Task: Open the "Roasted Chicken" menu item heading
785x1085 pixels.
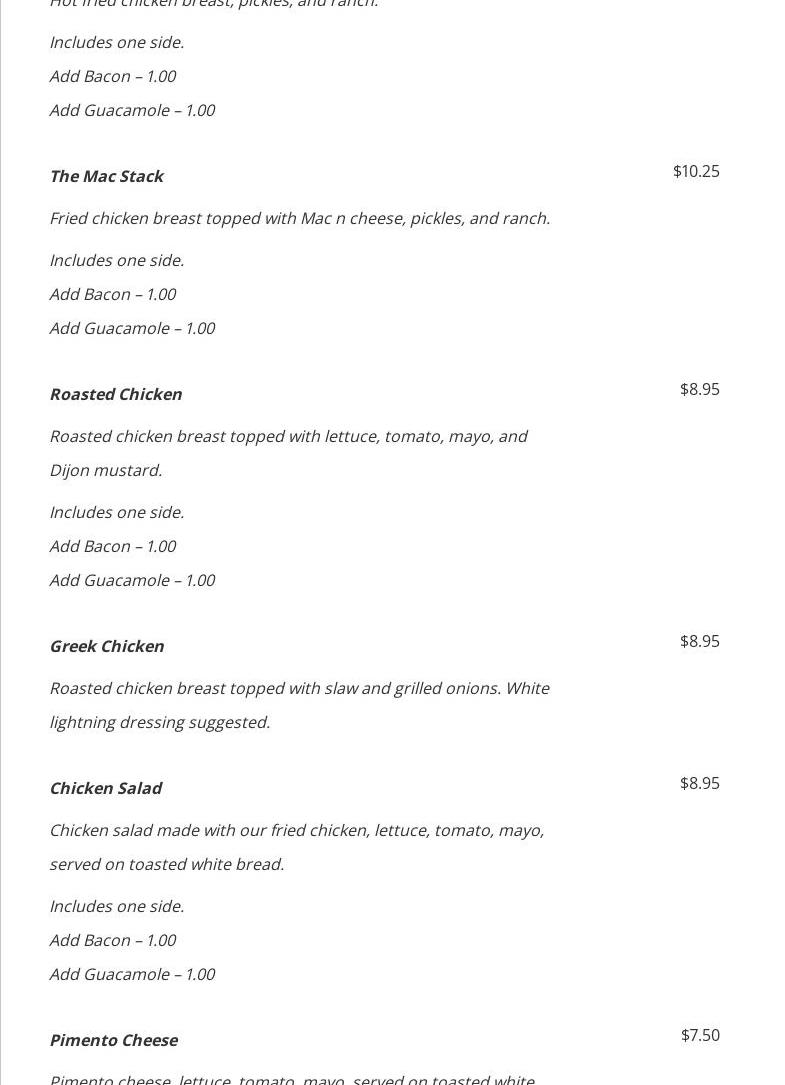Action: (x=115, y=394)
